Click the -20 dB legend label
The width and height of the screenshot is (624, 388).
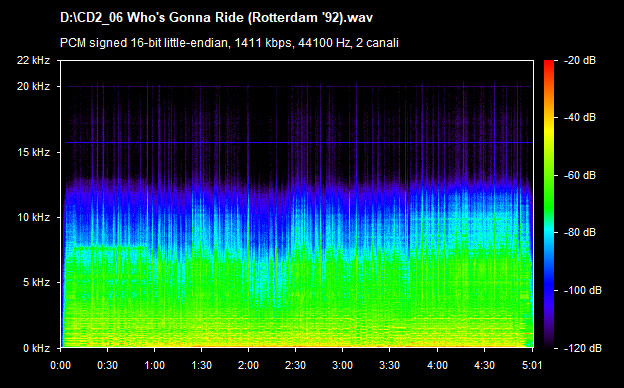click(580, 60)
